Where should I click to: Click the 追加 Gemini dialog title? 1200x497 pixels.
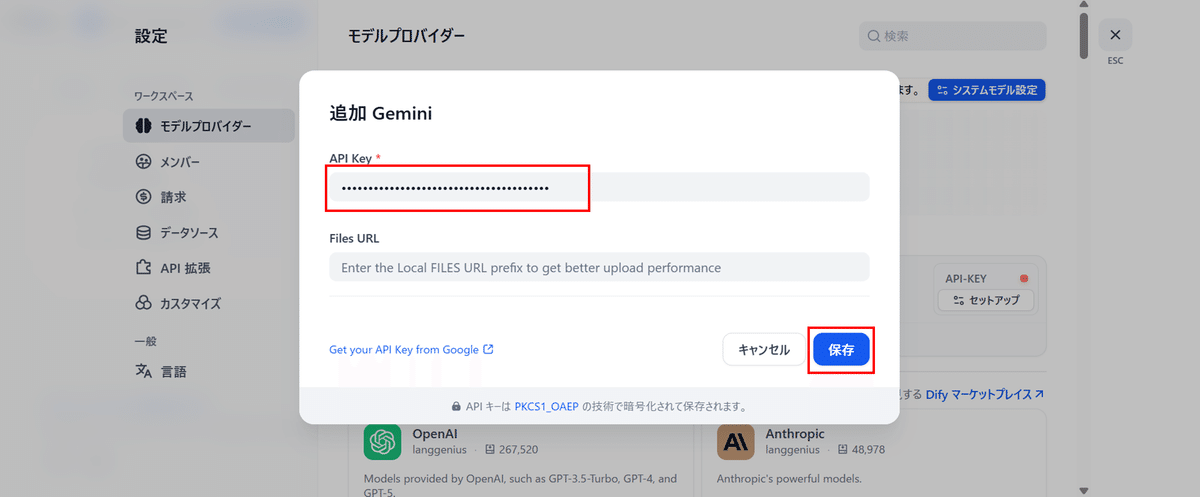click(x=381, y=113)
